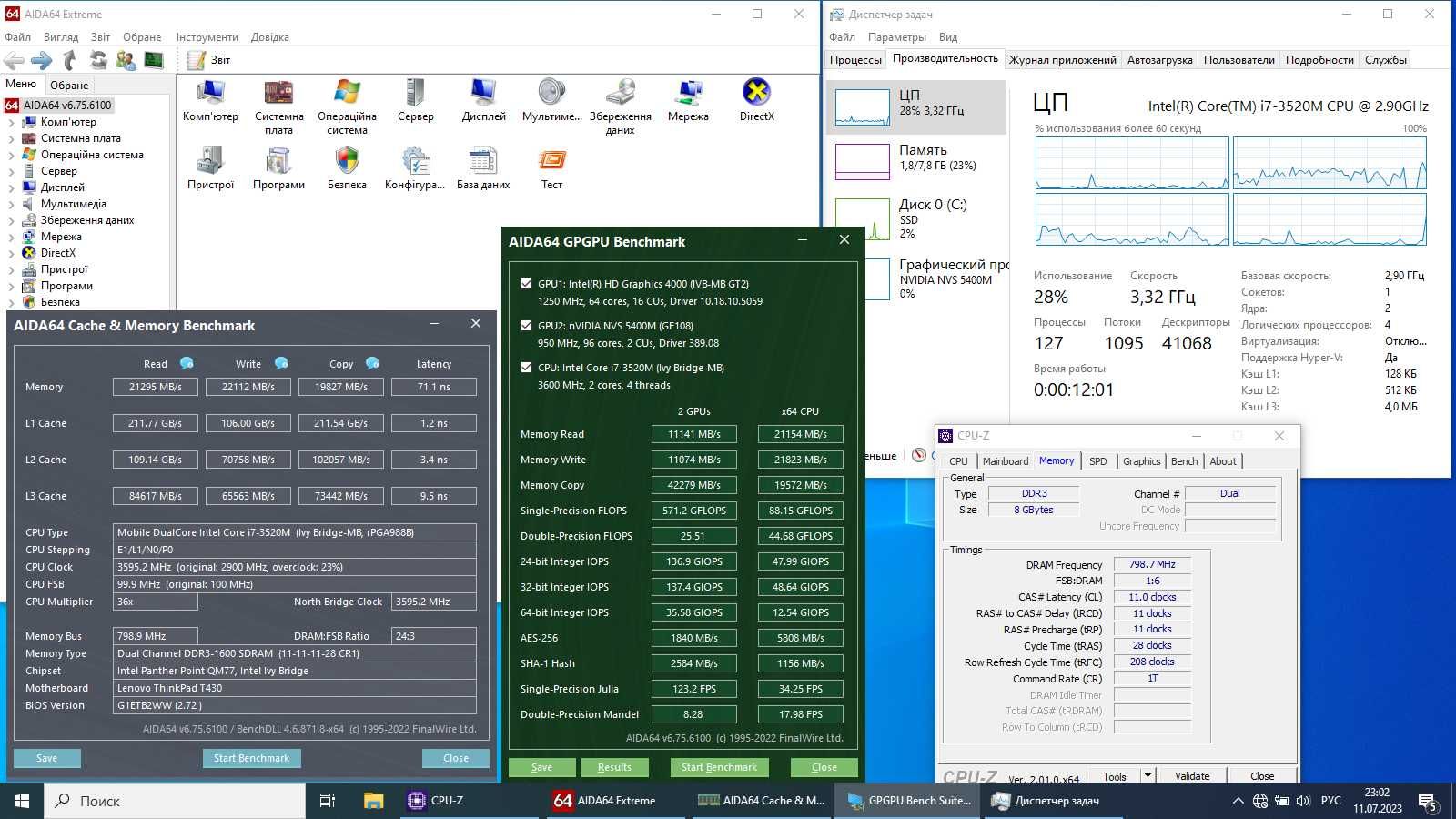Click Start Benchmark in Cache & Memory window
1456x819 pixels.
[251, 758]
